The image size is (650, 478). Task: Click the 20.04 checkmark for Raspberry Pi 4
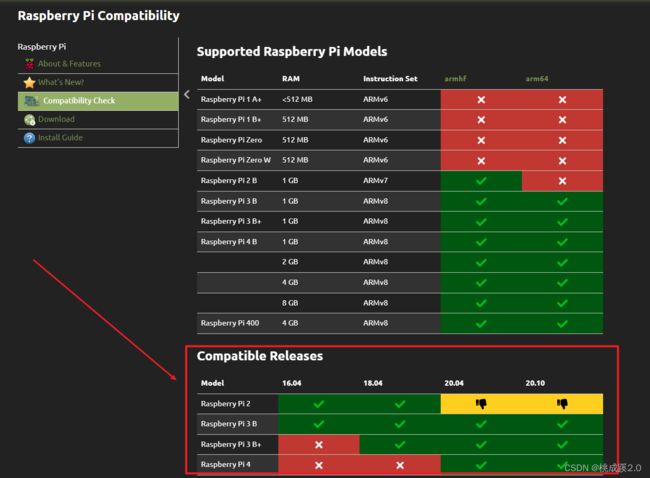pyautogui.click(x=481, y=465)
